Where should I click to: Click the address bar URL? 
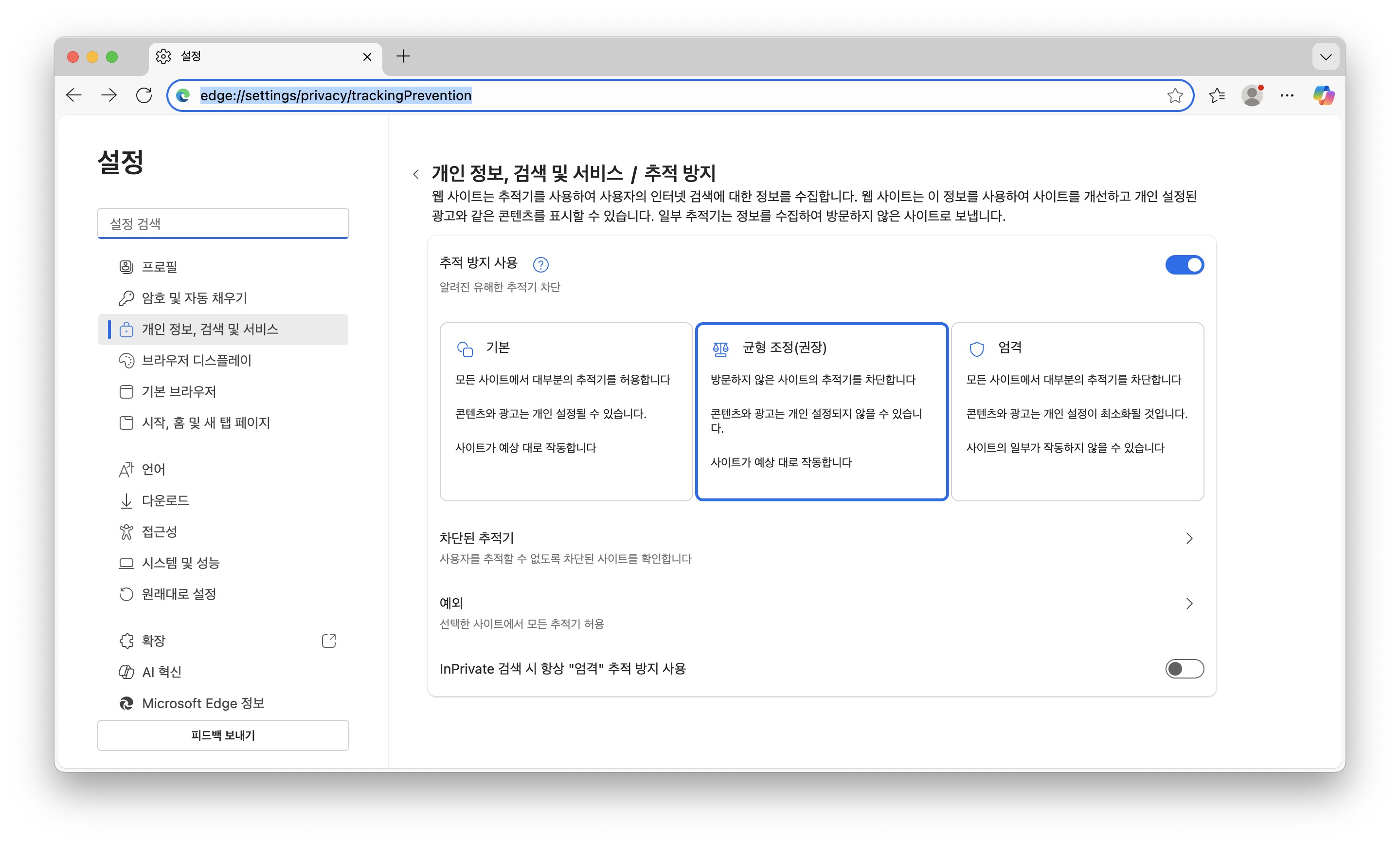[335, 95]
